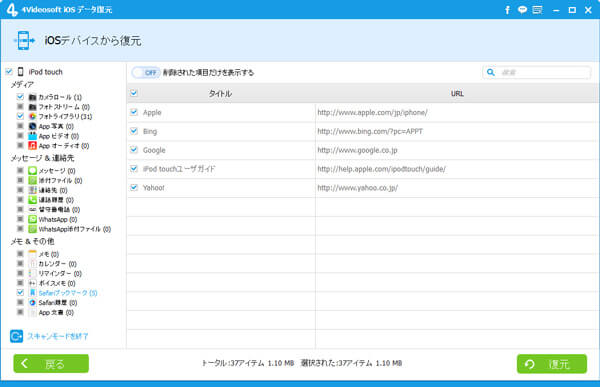Click the メモ notes icon
The image size is (600, 387).
click(x=33, y=254)
